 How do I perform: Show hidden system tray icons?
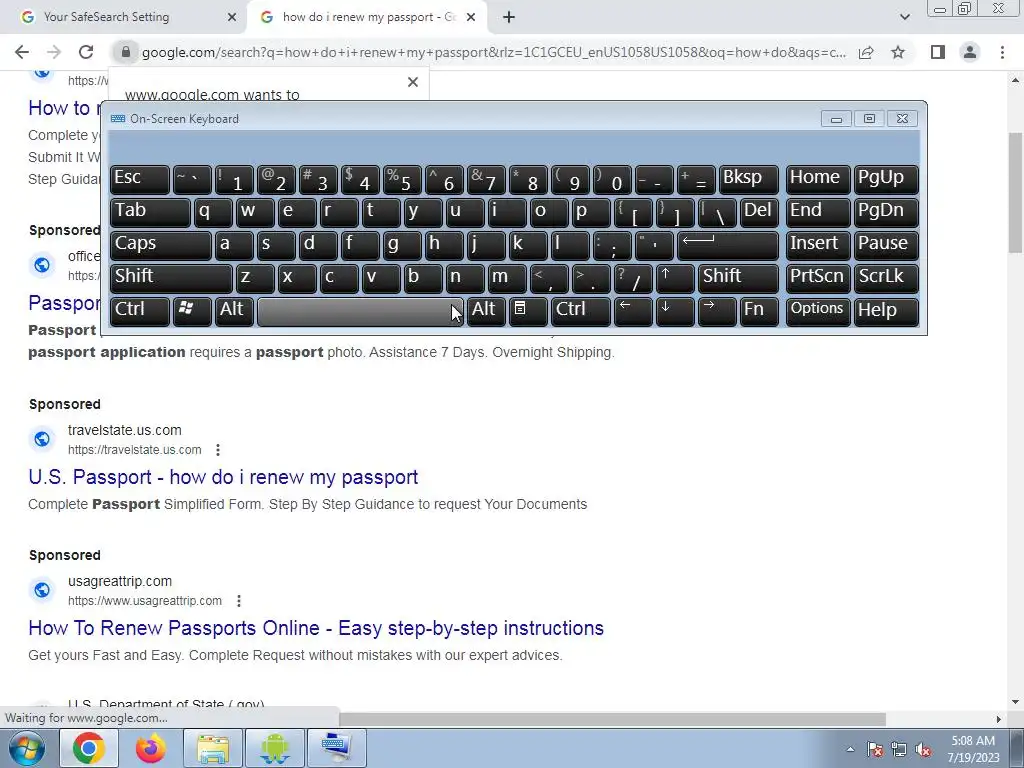pos(850,750)
